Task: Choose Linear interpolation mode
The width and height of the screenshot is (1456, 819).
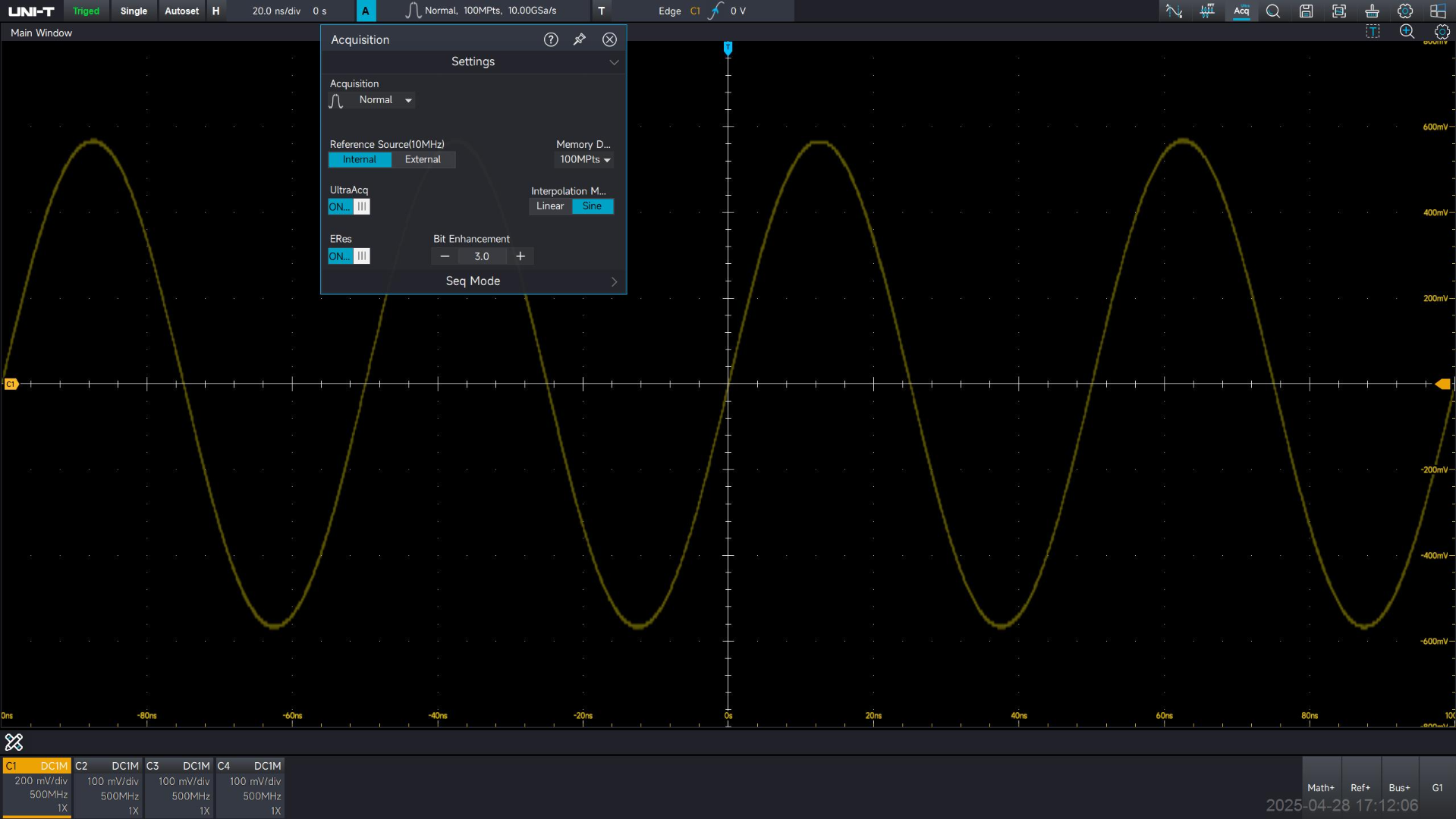Action: 549,206
